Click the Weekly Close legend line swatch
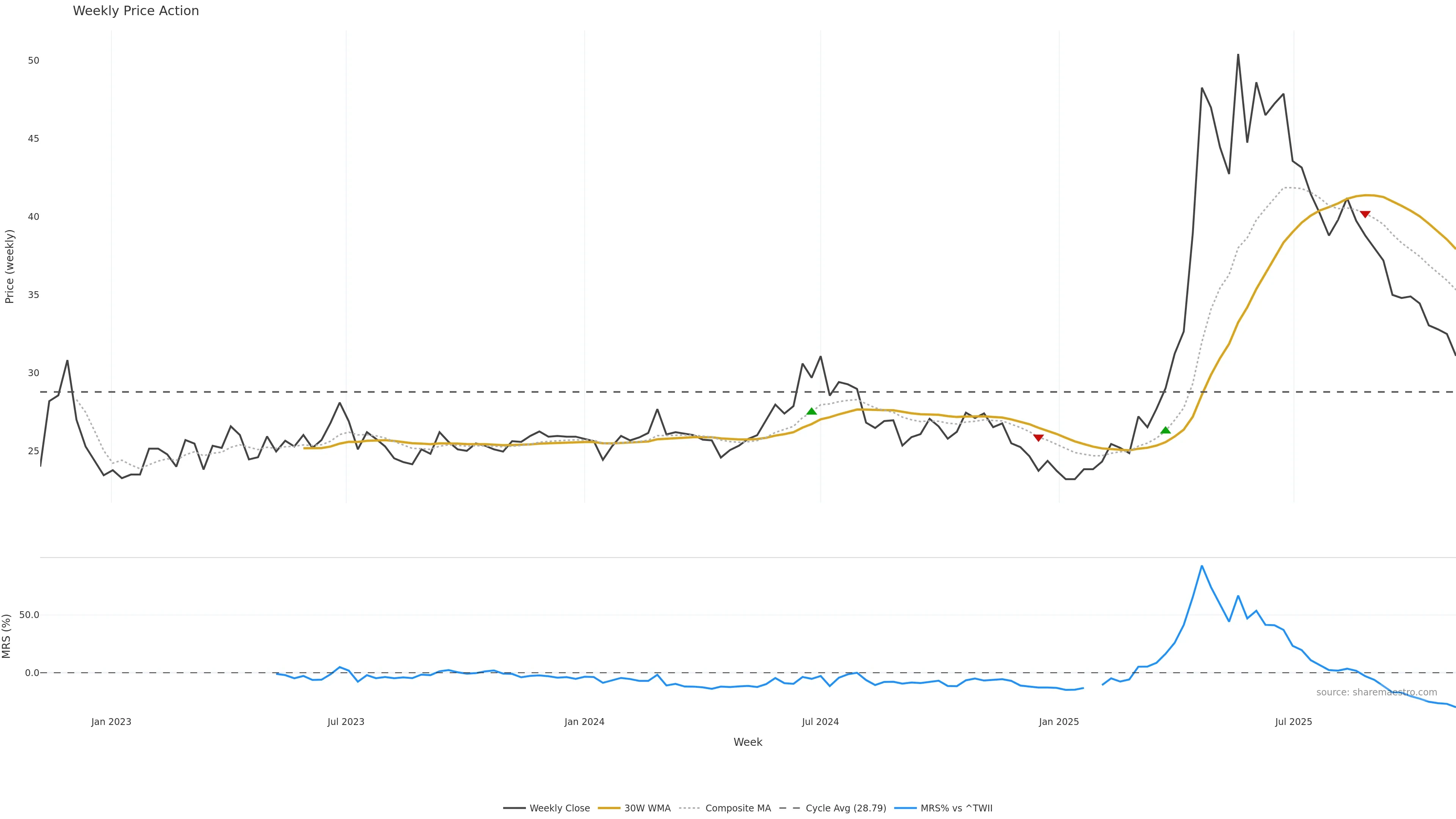The width and height of the screenshot is (1456, 819). (x=514, y=808)
